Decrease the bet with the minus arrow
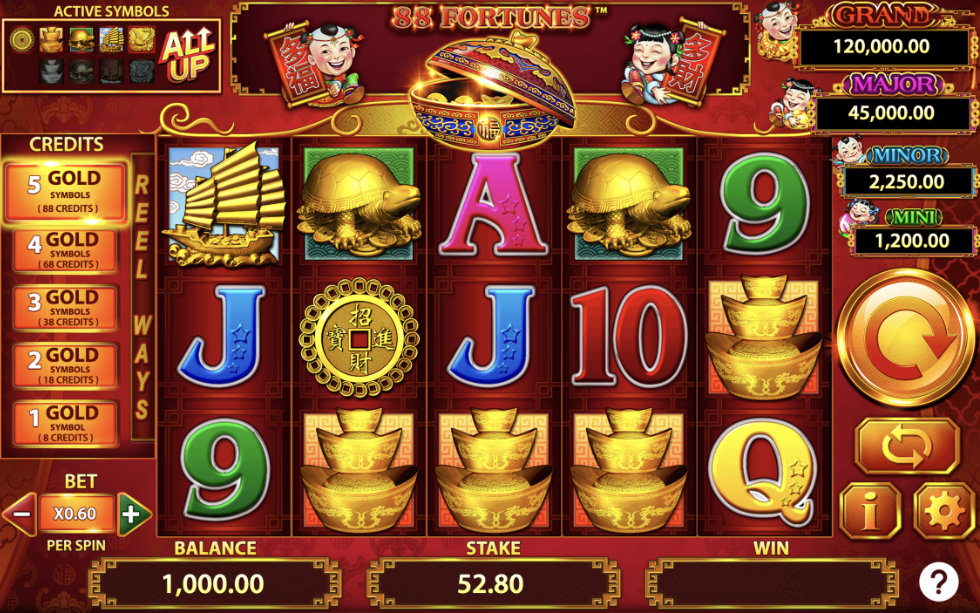The height and width of the screenshot is (613, 980). coord(21,514)
